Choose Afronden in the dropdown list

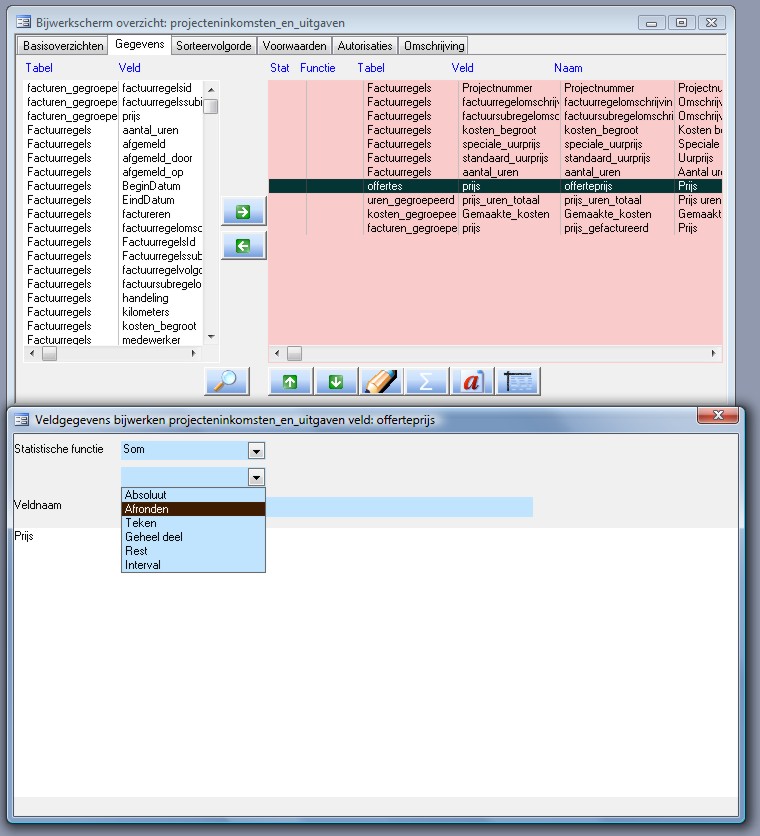click(x=193, y=509)
